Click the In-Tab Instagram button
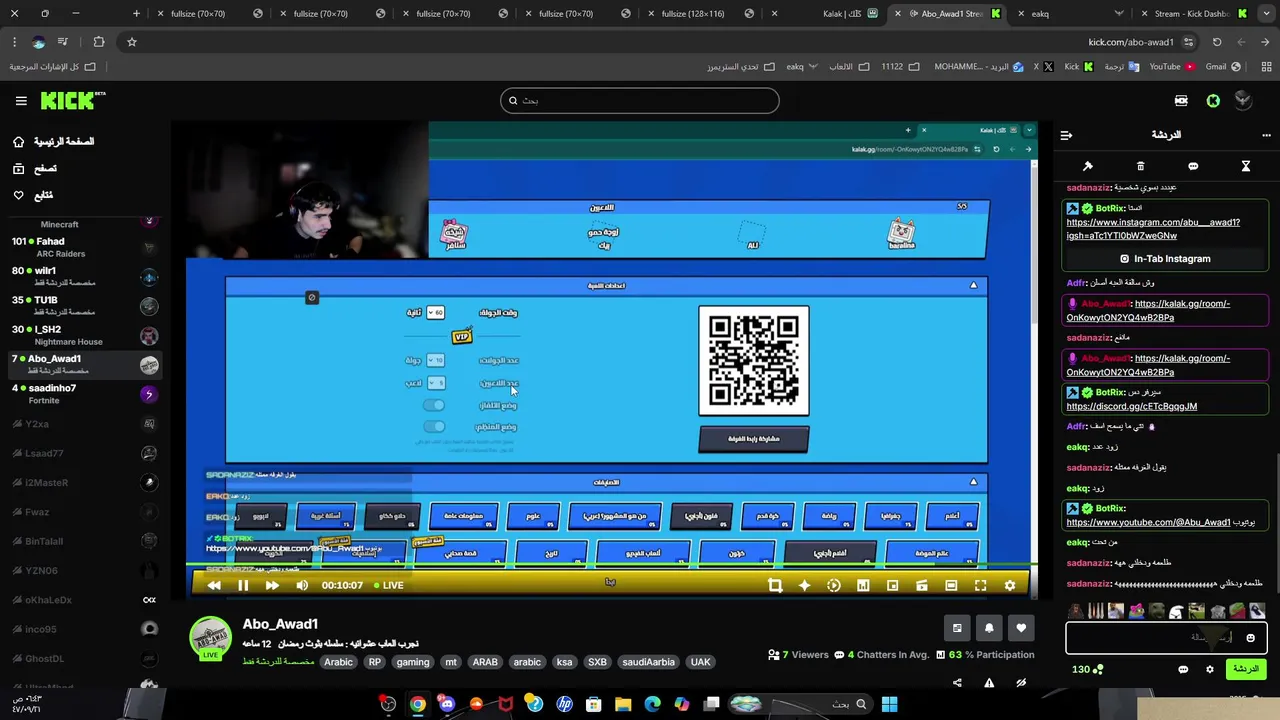 click(x=1165, y=259)
